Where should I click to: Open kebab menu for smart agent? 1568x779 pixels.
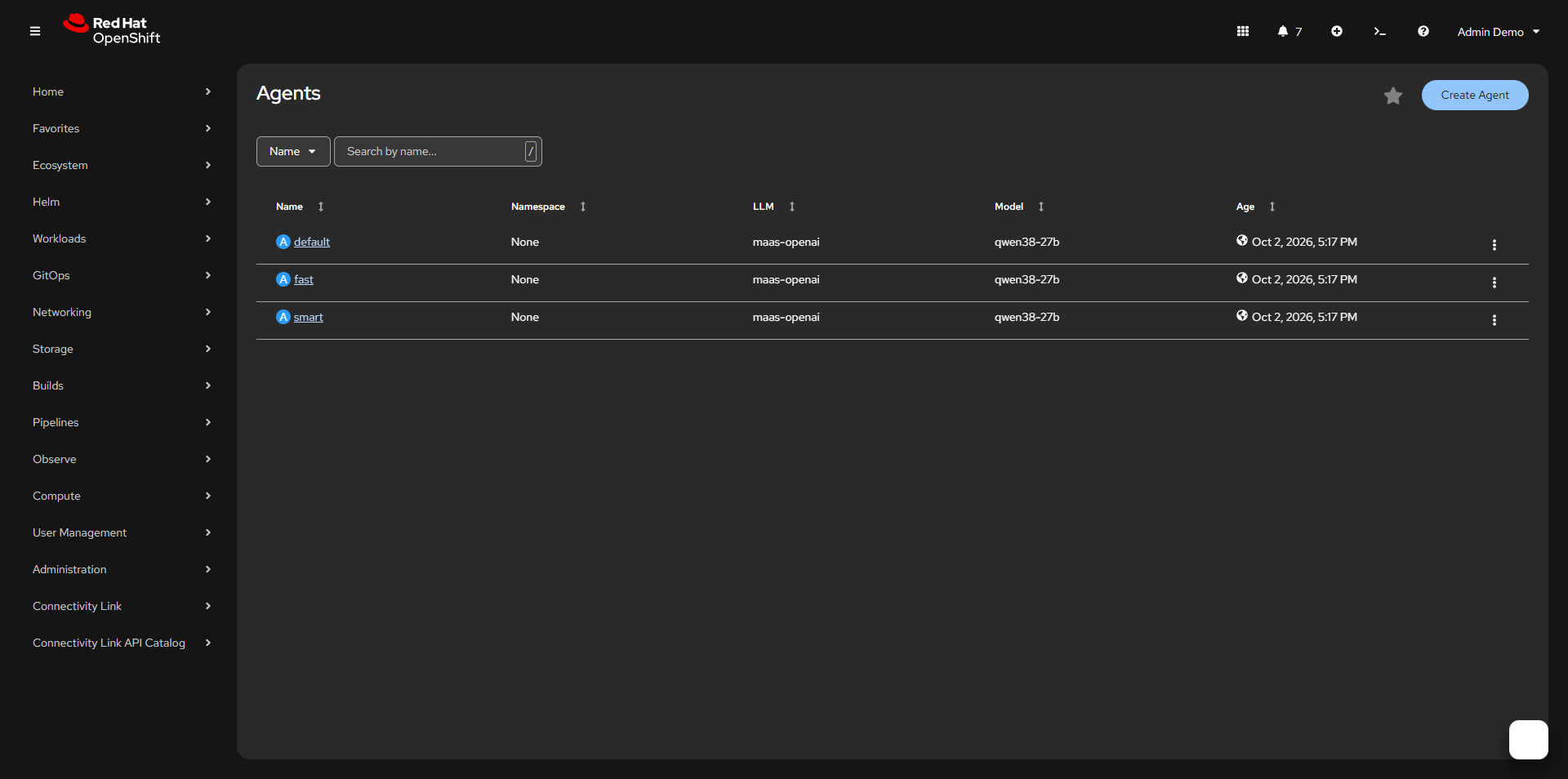[x=1494, y=320]
